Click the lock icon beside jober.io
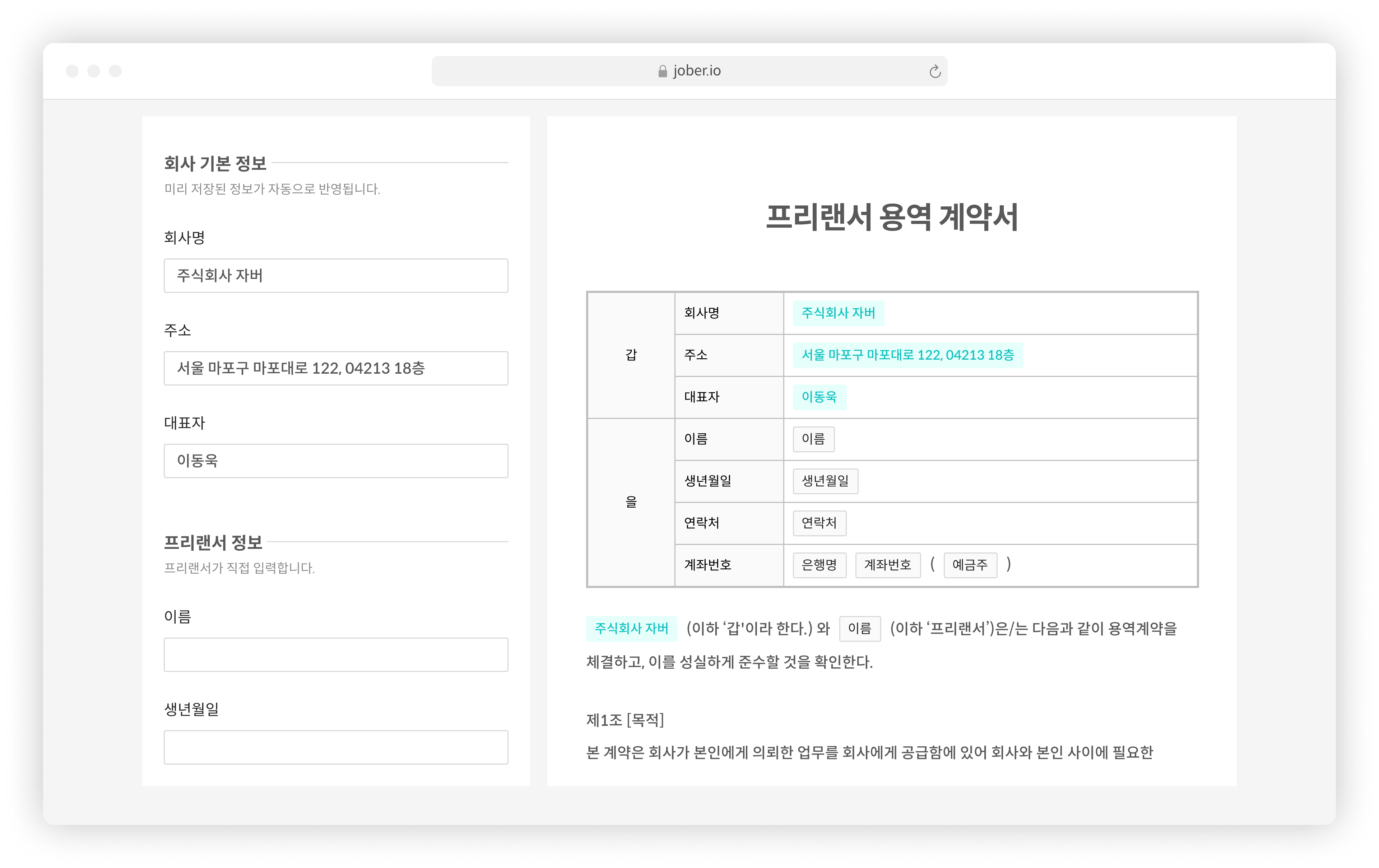Screen dimensions: 1379x868 point(663,71)
